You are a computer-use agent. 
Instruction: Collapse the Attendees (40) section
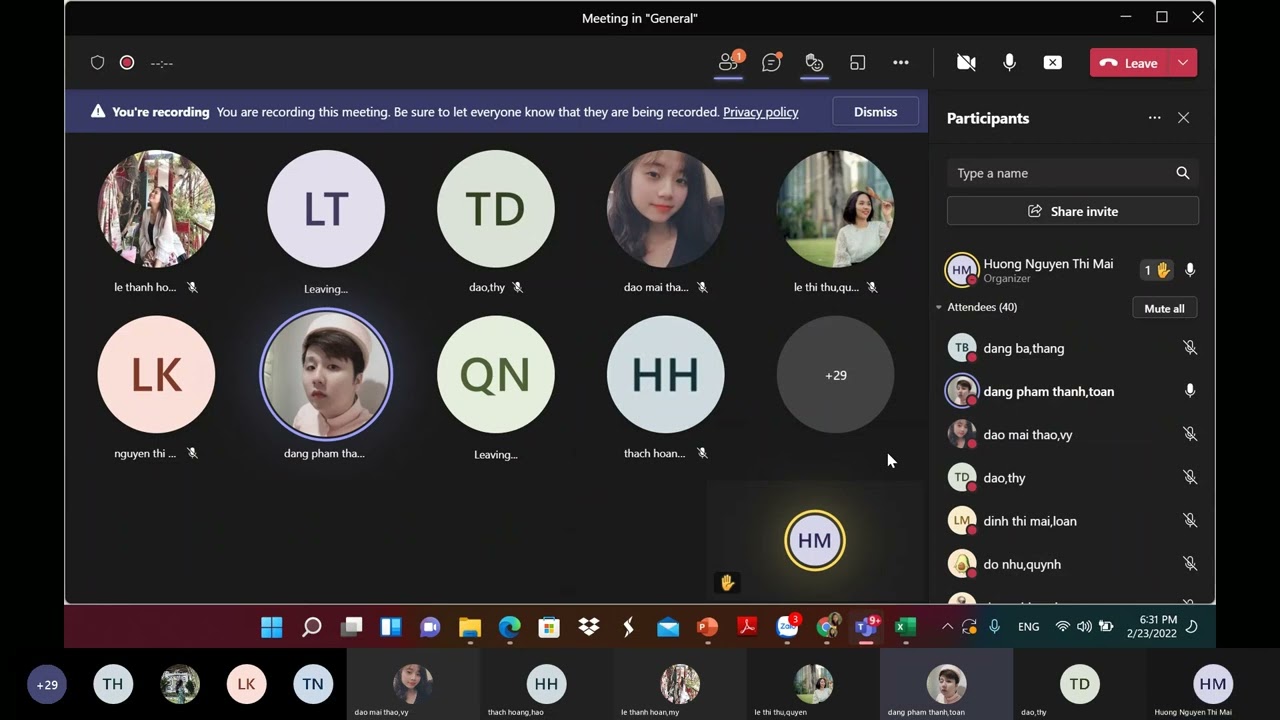pyautogui.click(x=938, y=307)
